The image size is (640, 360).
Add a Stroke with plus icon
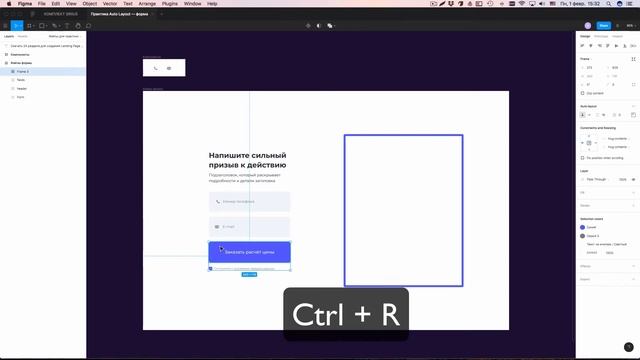click(x=633, y=206)
